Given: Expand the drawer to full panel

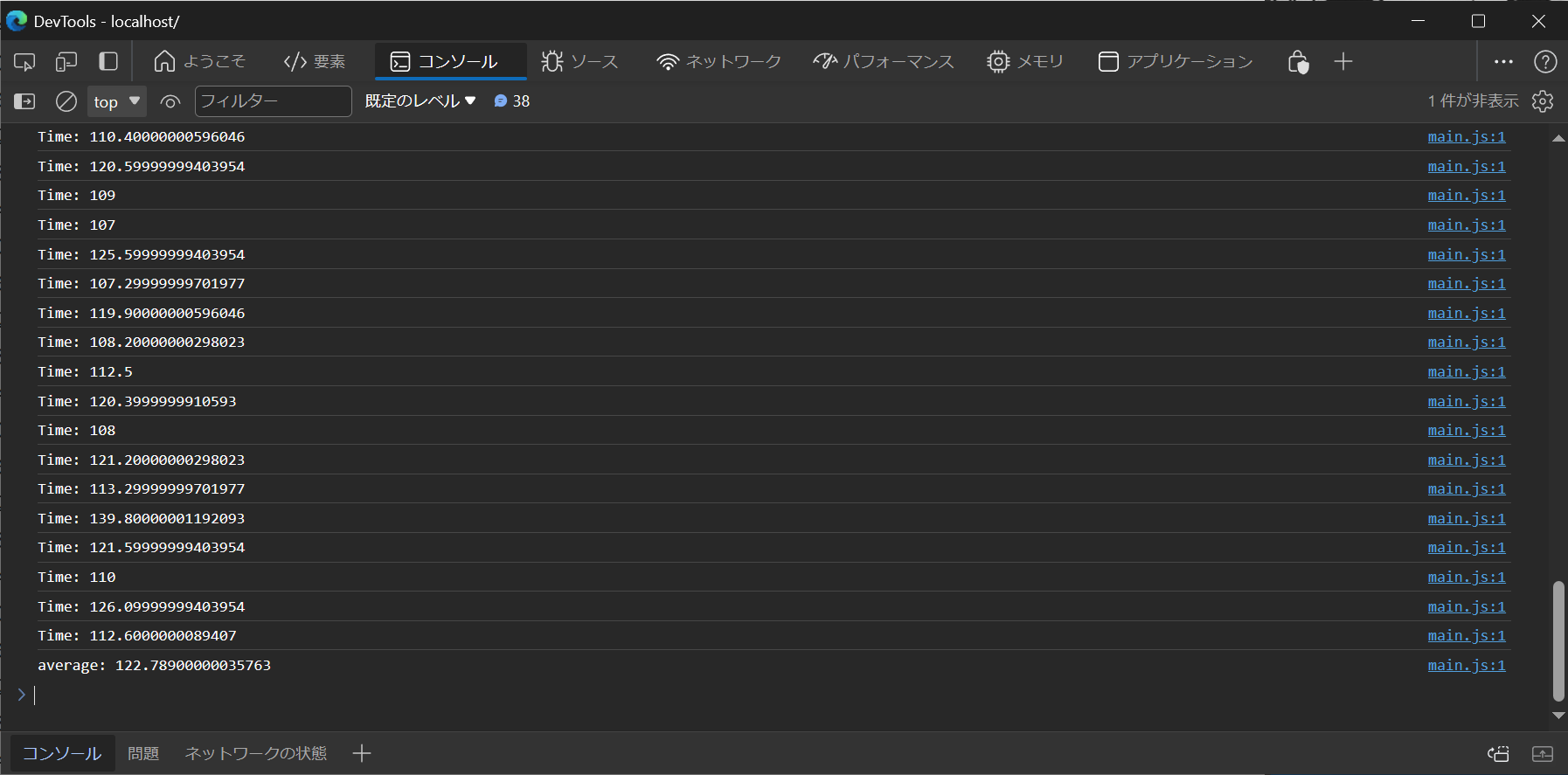Looking at the screenshot, I should point(1543,753).
